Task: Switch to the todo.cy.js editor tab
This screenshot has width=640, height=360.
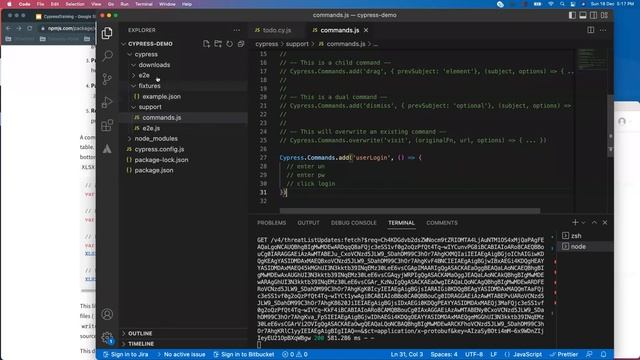Action: tap(277, 30)
